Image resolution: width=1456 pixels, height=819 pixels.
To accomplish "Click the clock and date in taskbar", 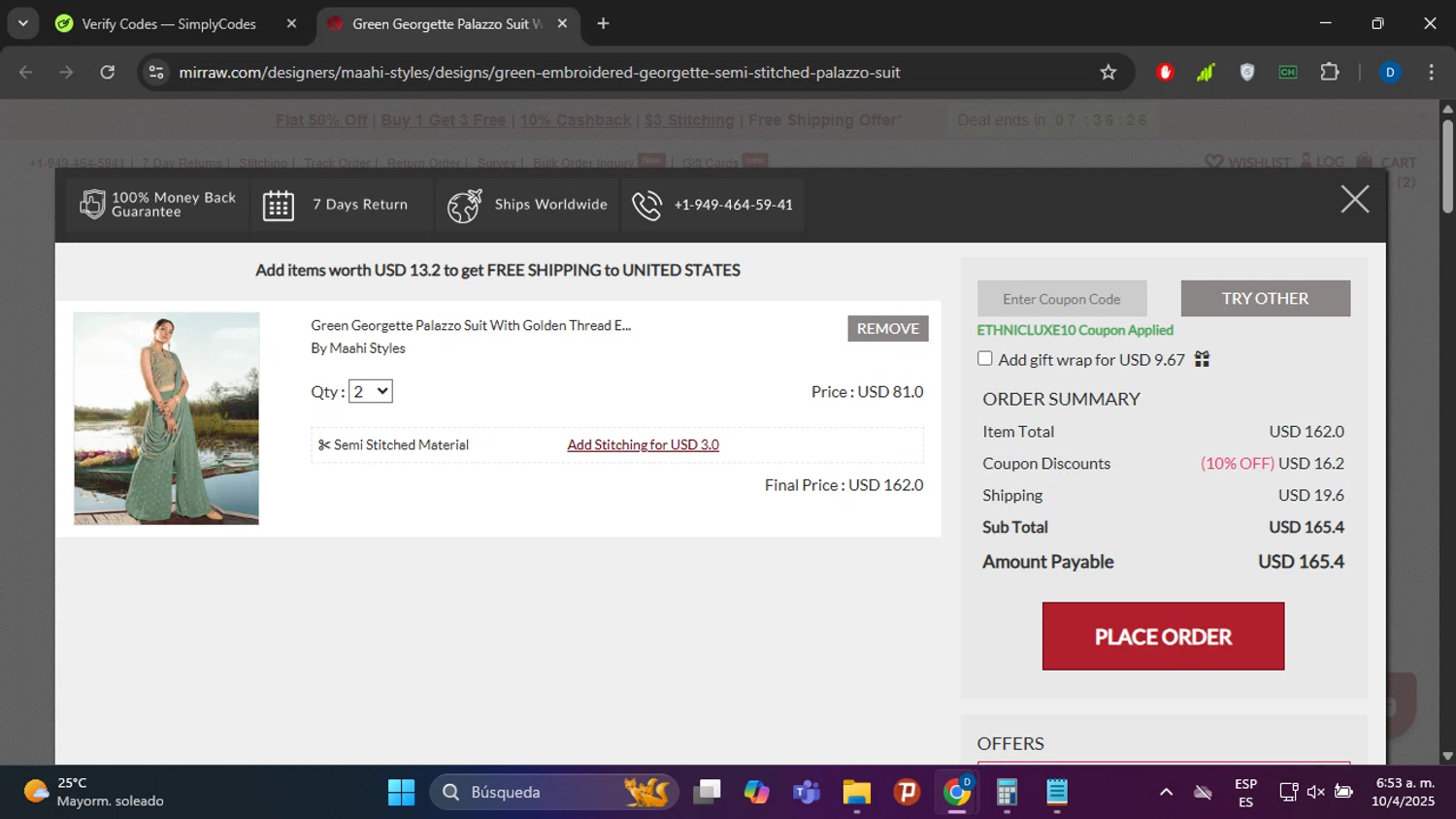I will 1405,792.
